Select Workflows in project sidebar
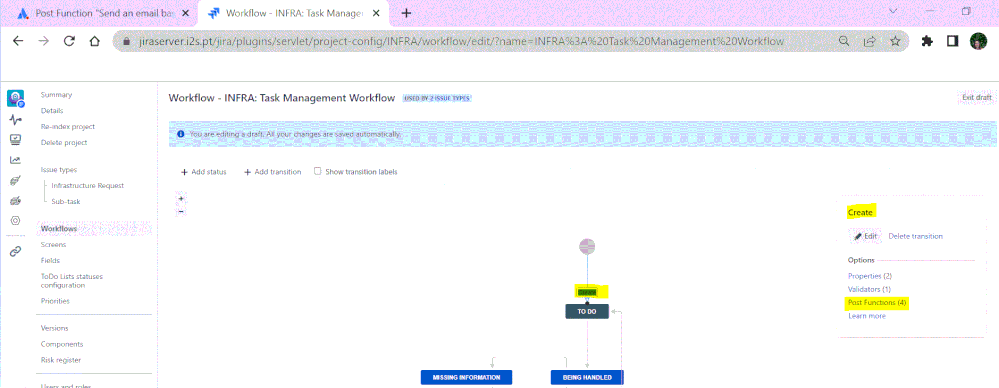Screen dimensions: 999x388 coord(59,229)
